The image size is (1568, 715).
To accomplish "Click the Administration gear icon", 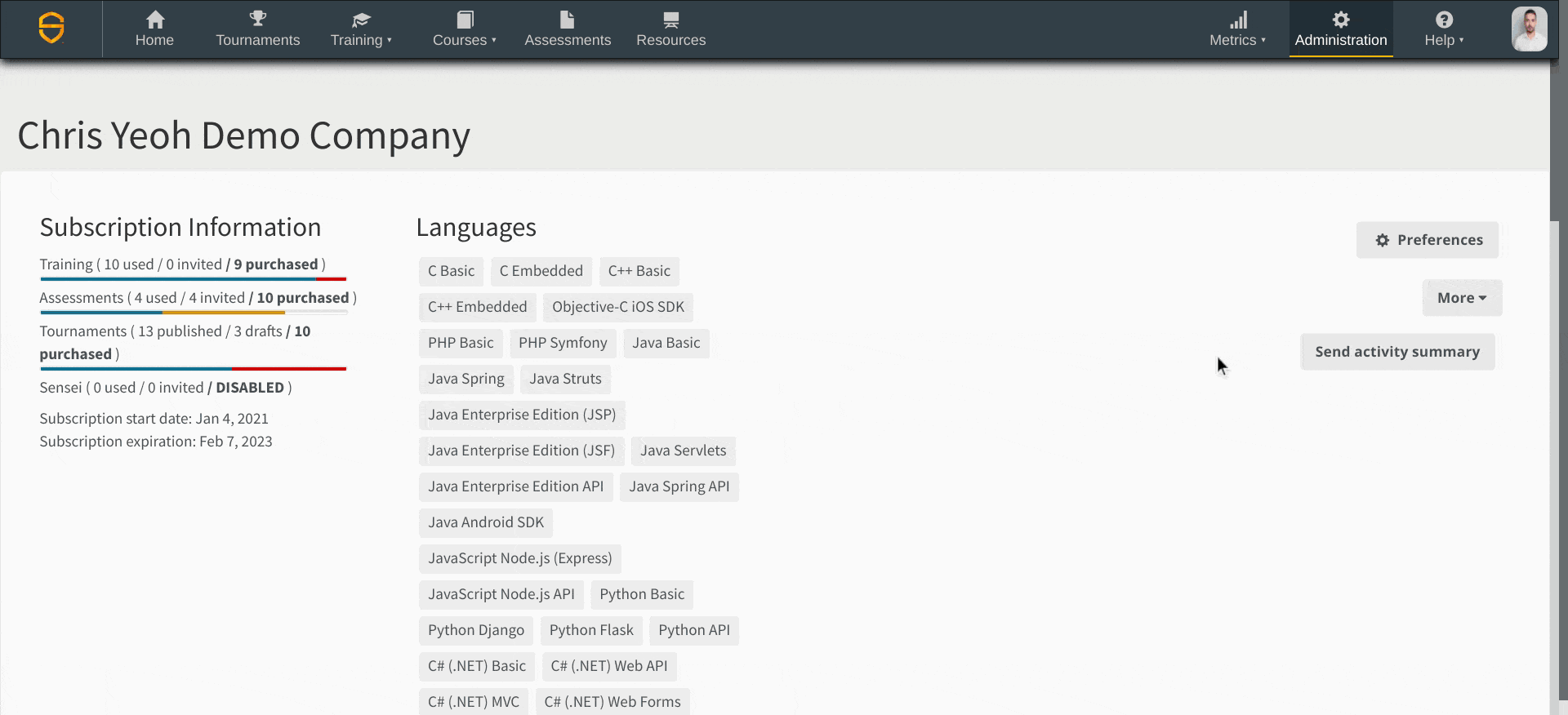I will click(1341, 20).
